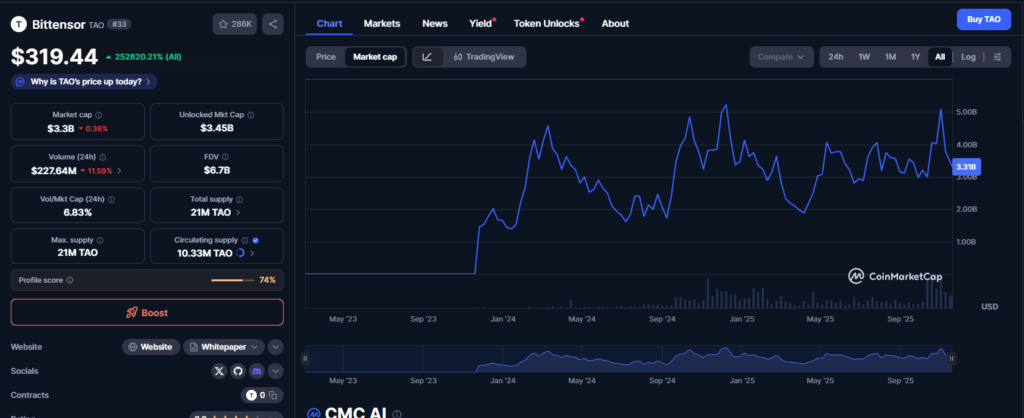Open the GitHub social link
Screen dimensions: 1024x418
pyautogui.click(x=238, y=371)
